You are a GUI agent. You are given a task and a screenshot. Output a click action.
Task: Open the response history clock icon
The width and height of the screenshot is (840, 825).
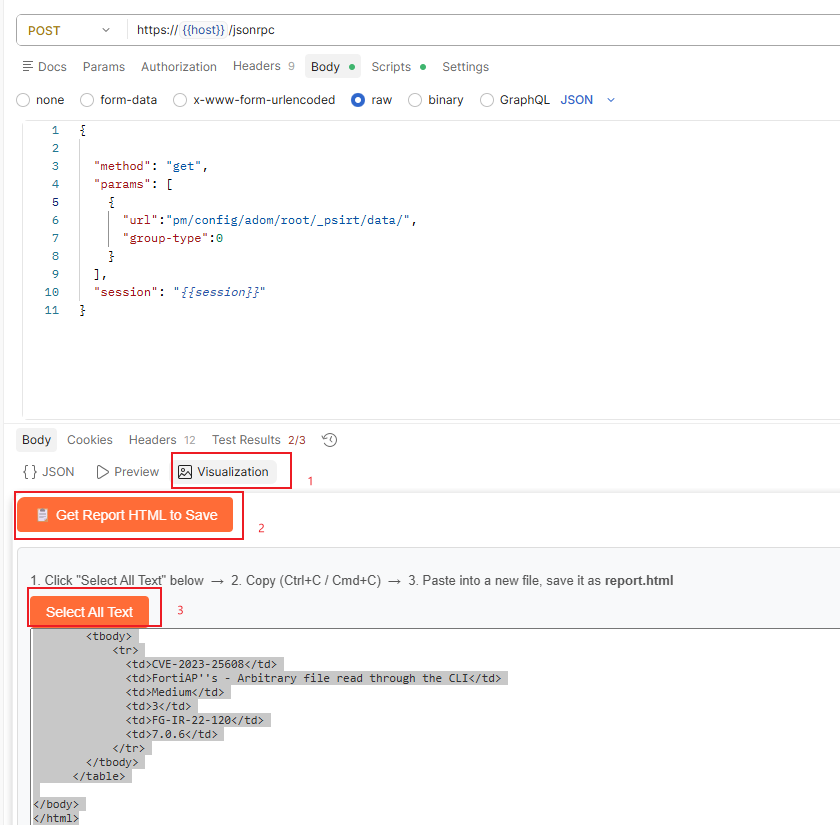pos(329,440)
